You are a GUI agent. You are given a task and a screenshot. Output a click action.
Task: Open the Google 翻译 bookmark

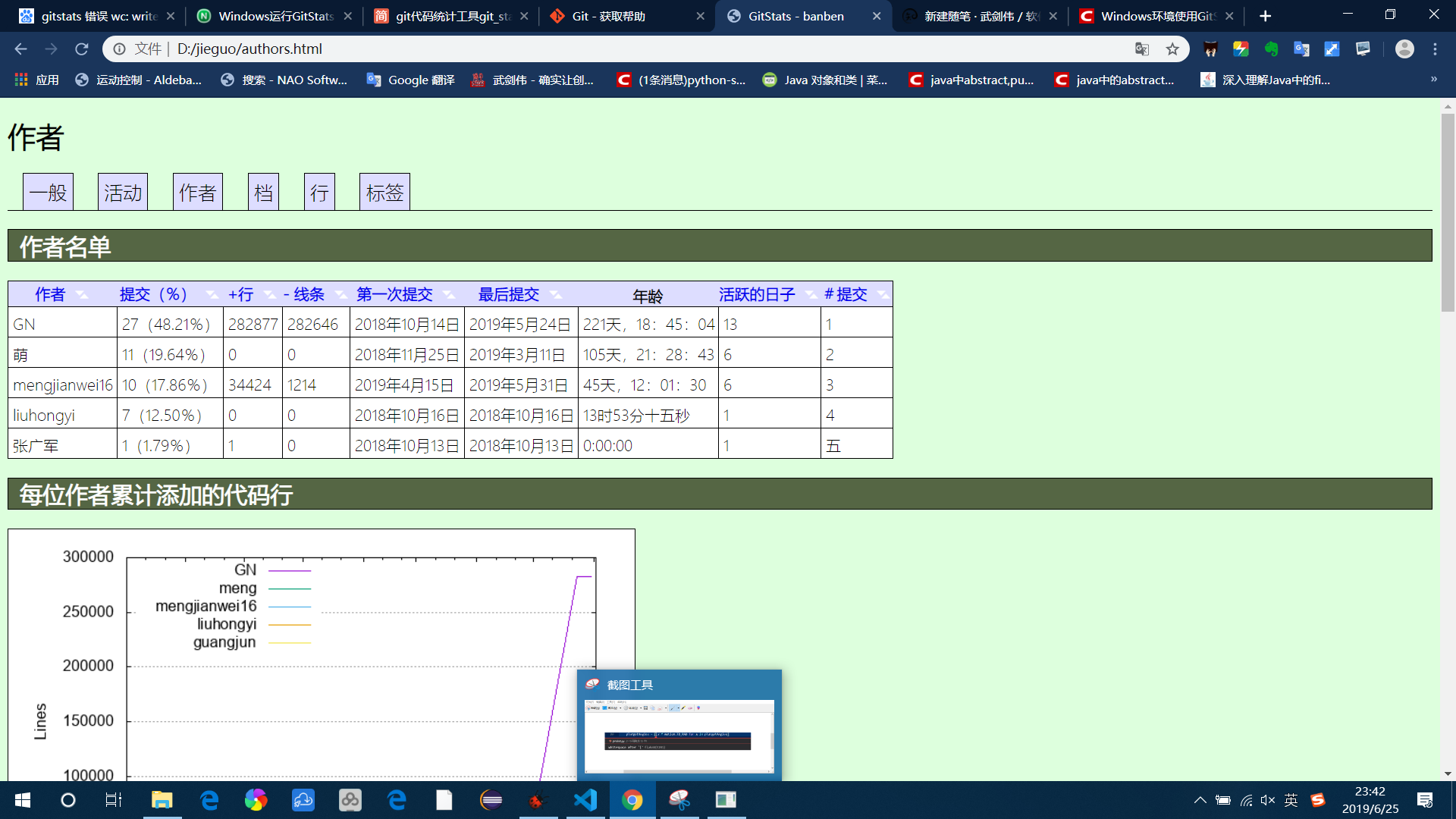pos(410,80)
